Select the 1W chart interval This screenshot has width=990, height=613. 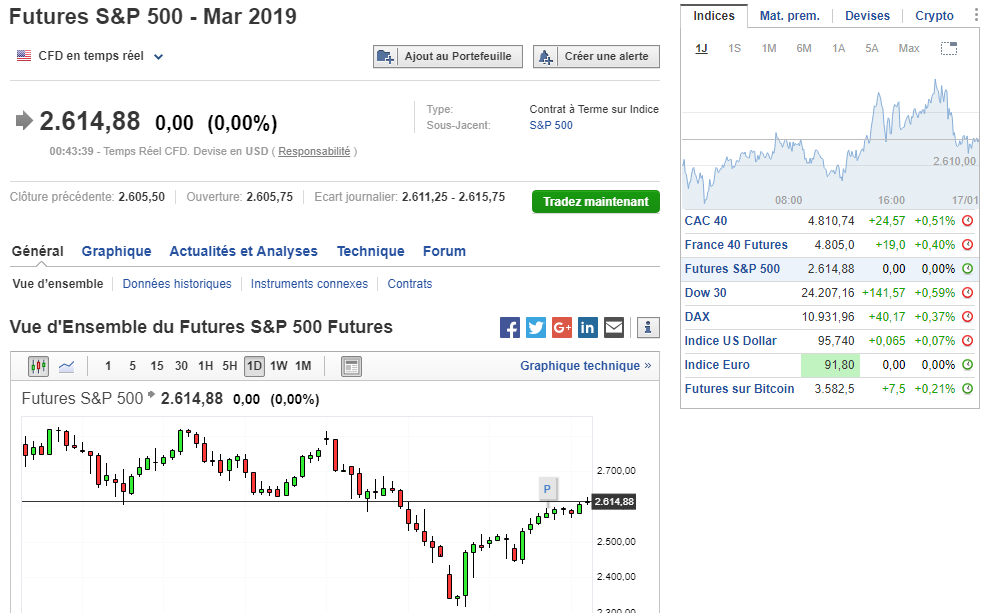pyautogui.click(x=279, y=366)
